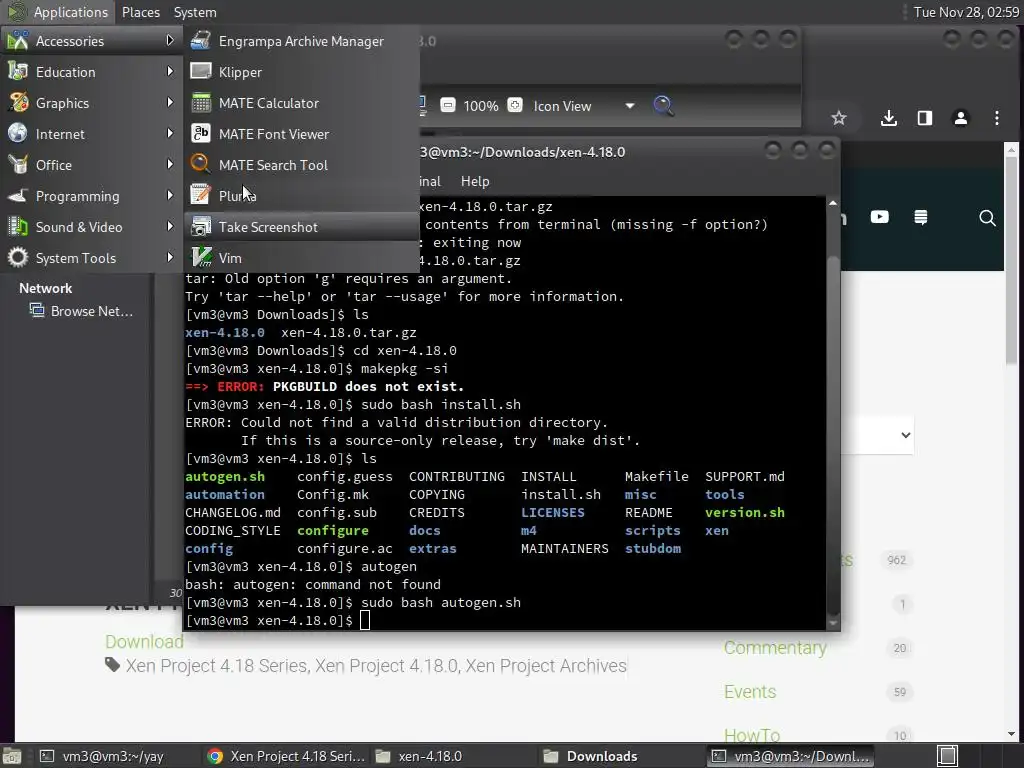Click the Xen Project Archives tag link
The width and height of the screenshot is (1024, 768).
point(546,666)
